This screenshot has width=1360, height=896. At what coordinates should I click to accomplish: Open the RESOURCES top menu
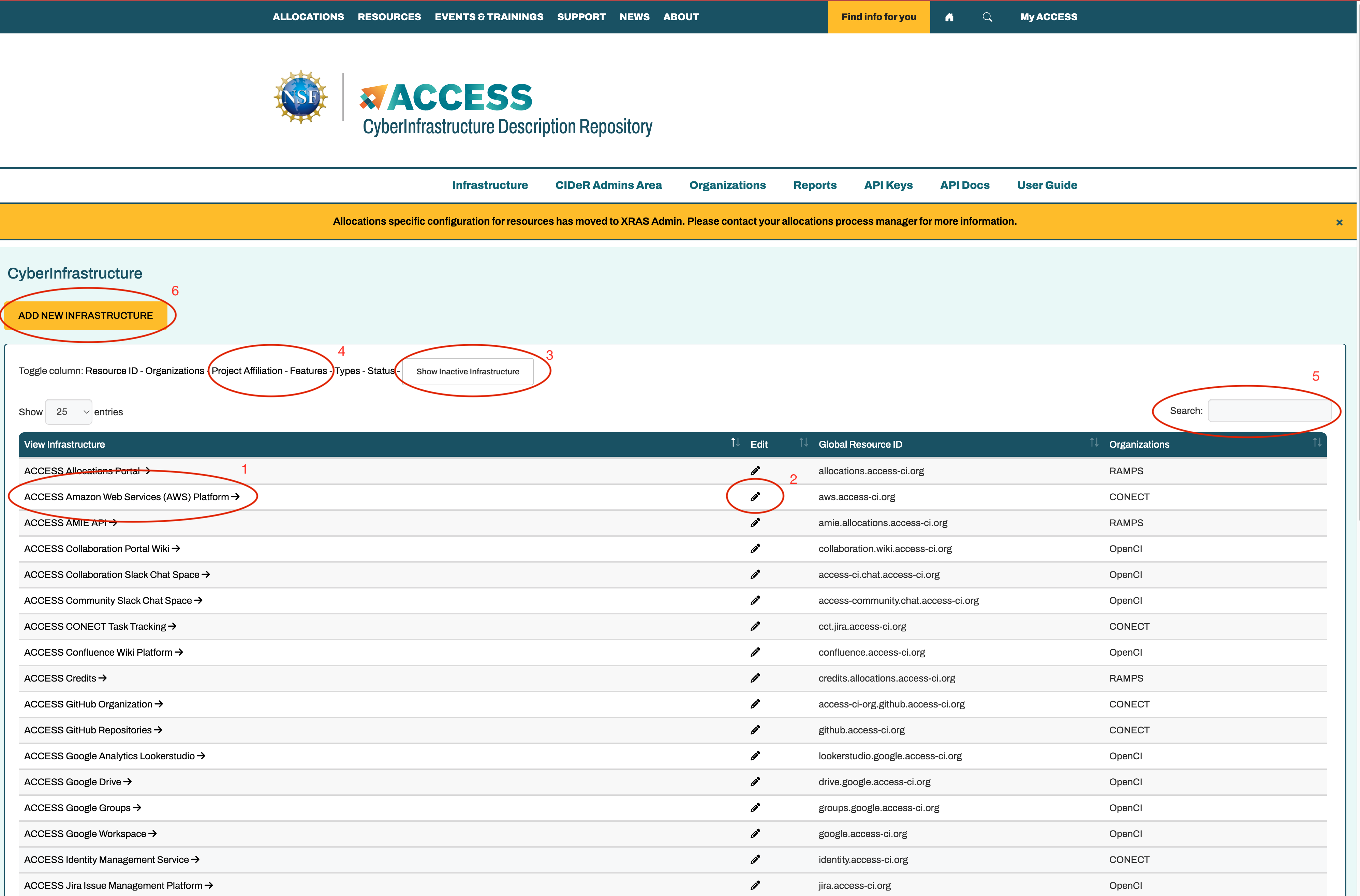point(389,17)
